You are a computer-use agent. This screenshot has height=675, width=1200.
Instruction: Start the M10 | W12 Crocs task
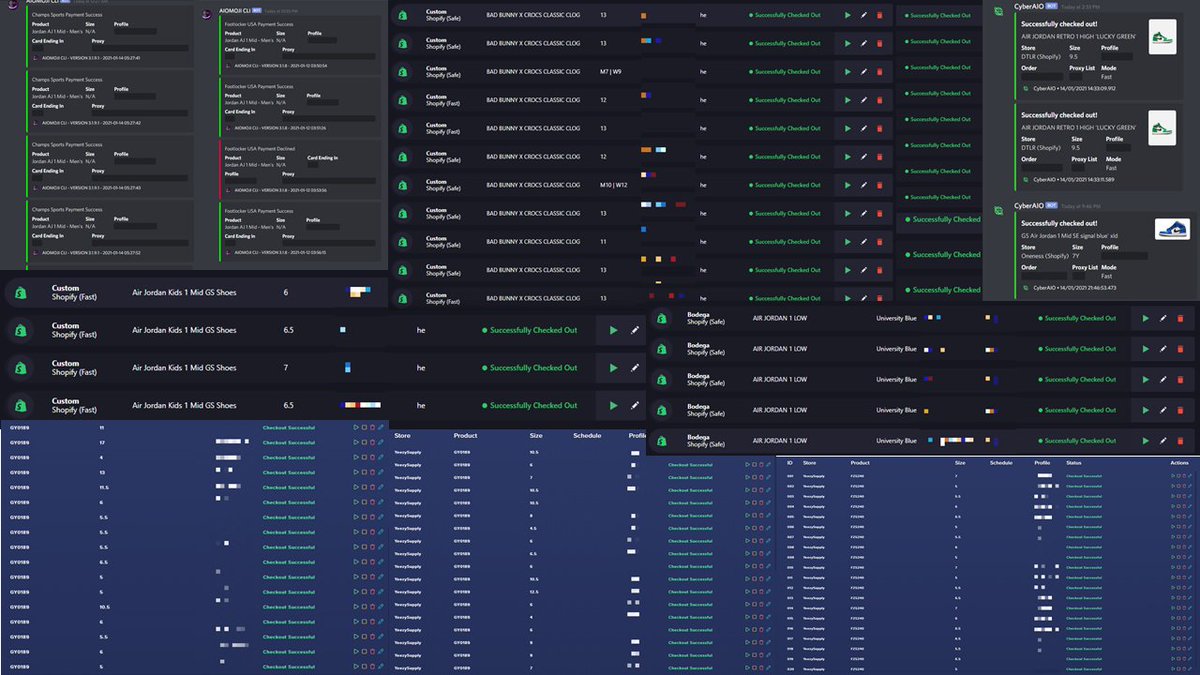(x=848, y=185)
